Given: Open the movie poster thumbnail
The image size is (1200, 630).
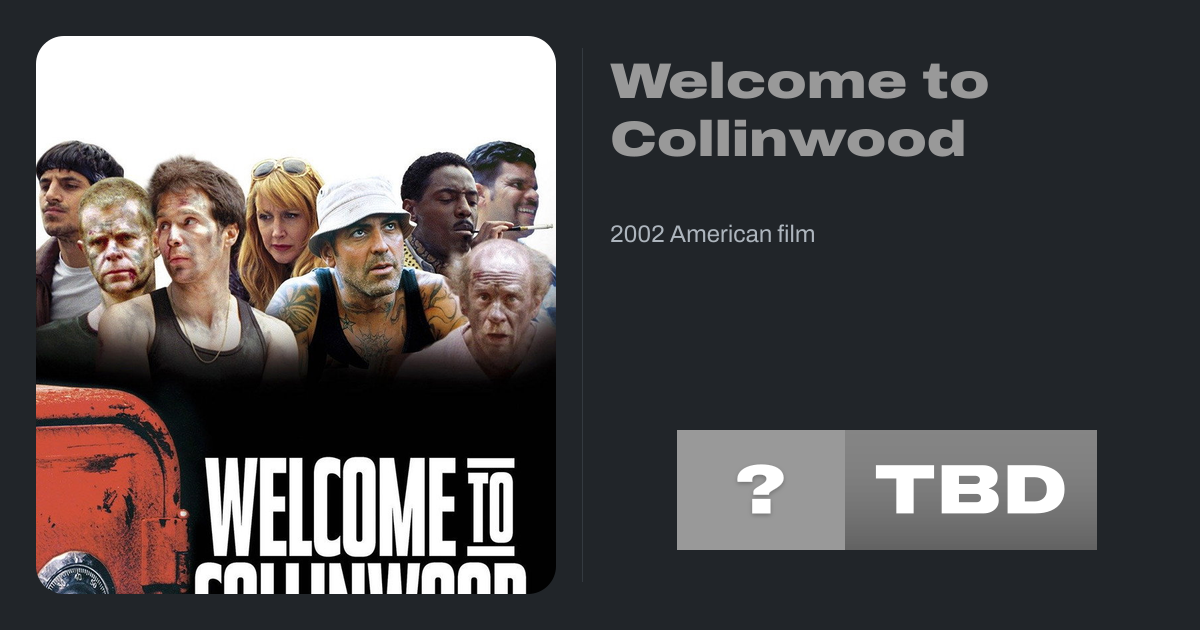Looking at the screenshot, I should point(296,315).
